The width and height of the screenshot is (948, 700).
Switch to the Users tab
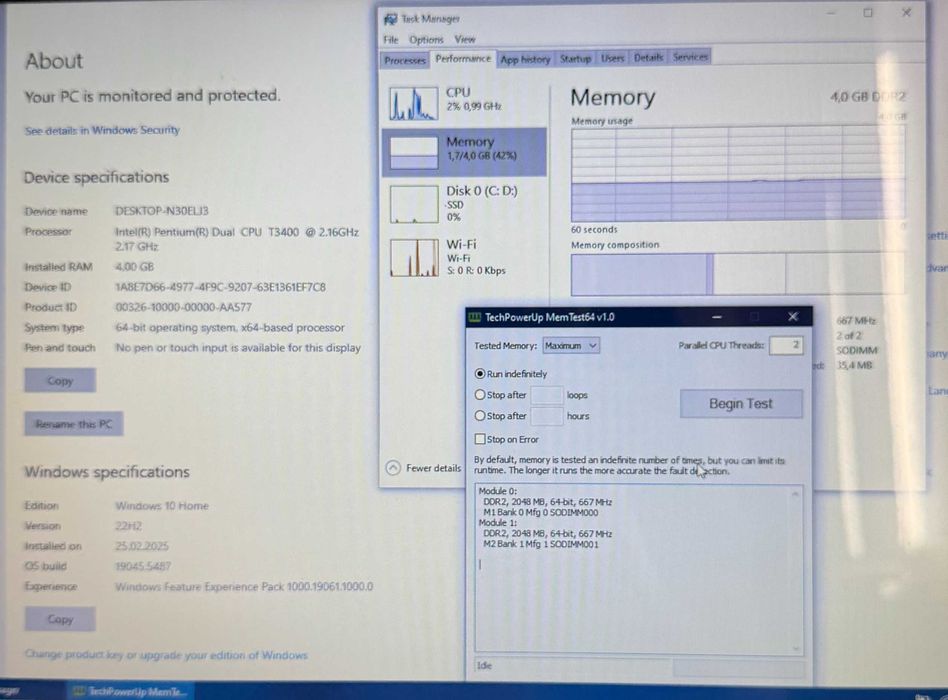pyautogui.click(x=612, y=58)
